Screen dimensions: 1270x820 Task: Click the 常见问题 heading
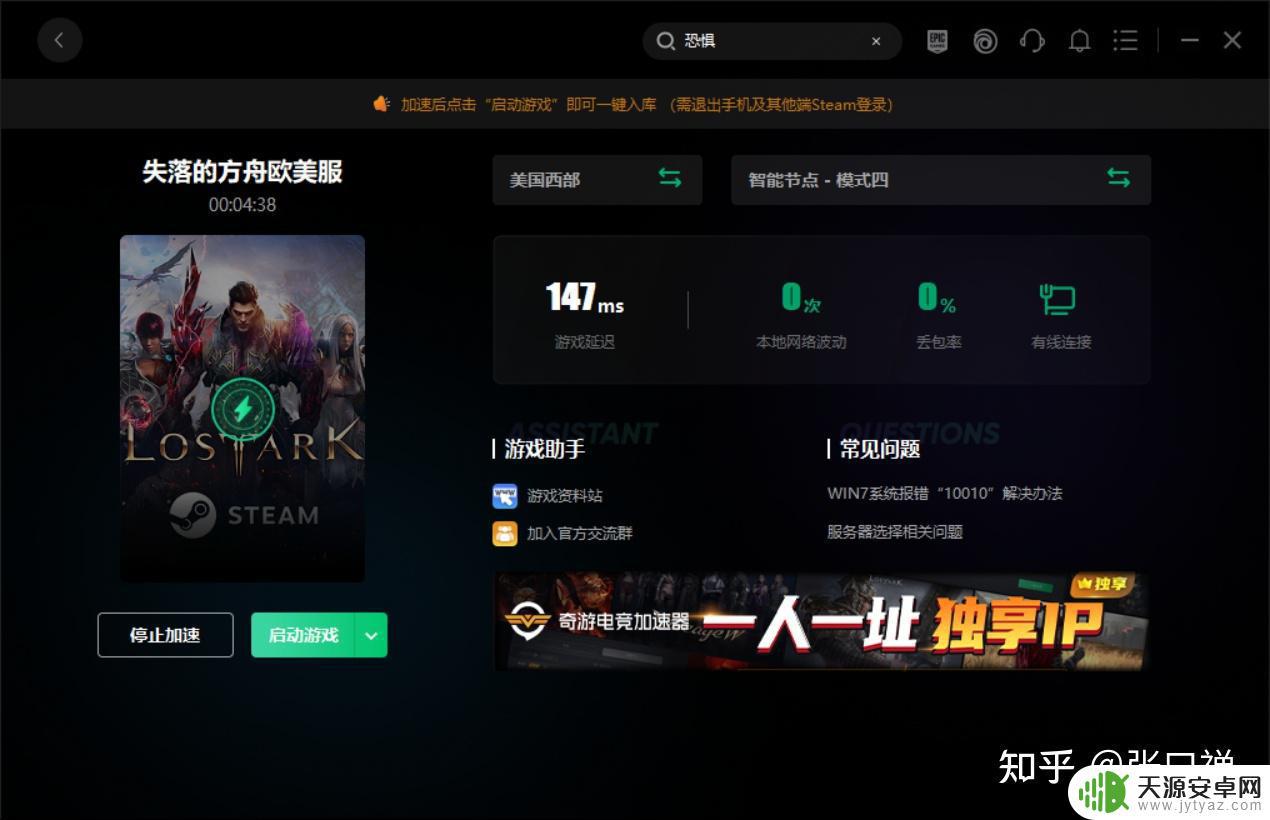pyautogui.click(x=880, y=450)
